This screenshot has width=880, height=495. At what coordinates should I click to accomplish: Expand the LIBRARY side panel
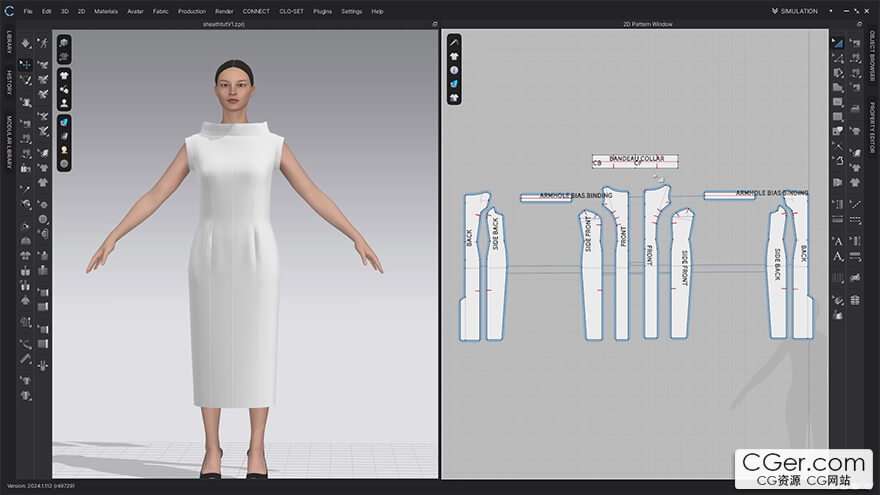point(9,42)
